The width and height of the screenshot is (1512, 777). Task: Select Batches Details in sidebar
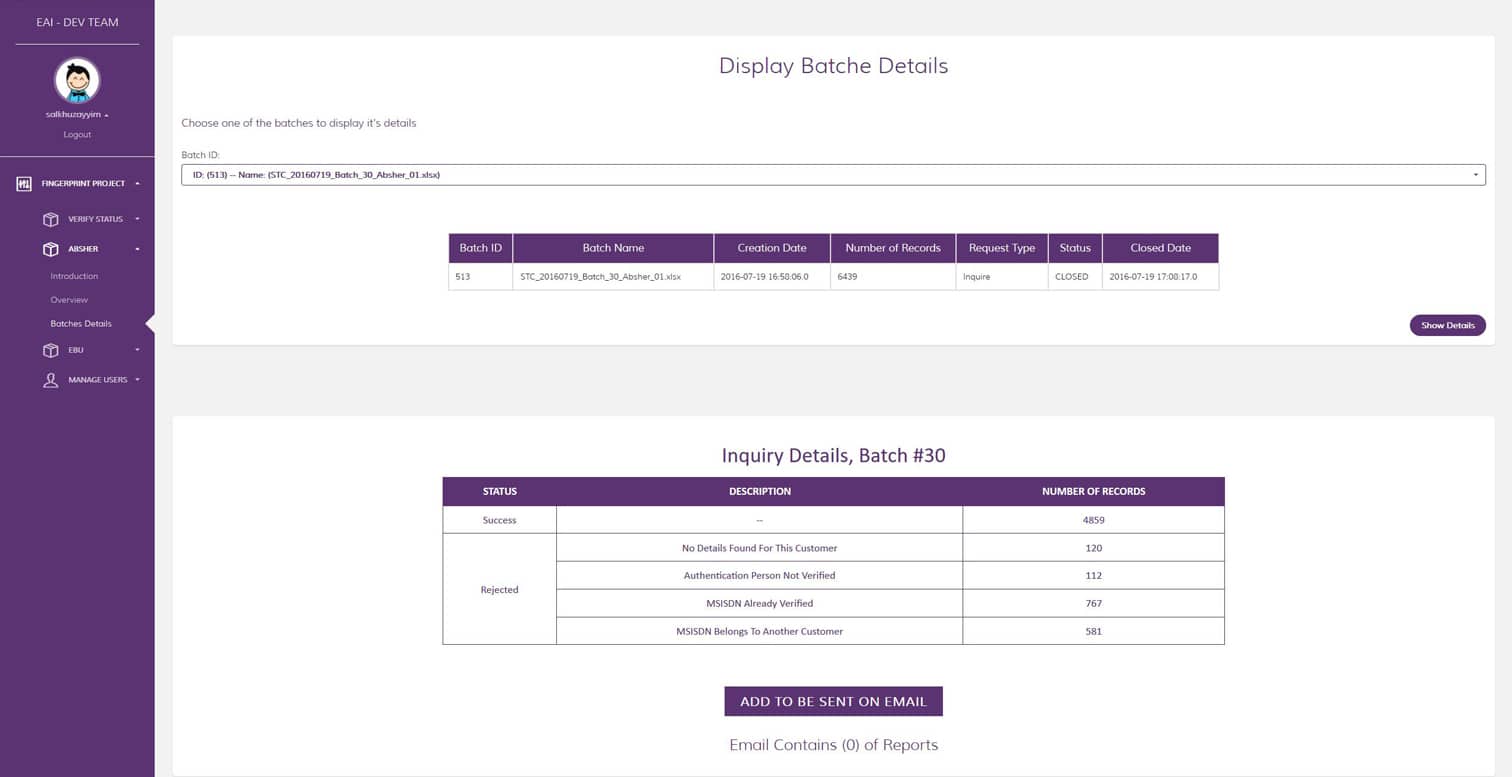[x=81, y=324]
